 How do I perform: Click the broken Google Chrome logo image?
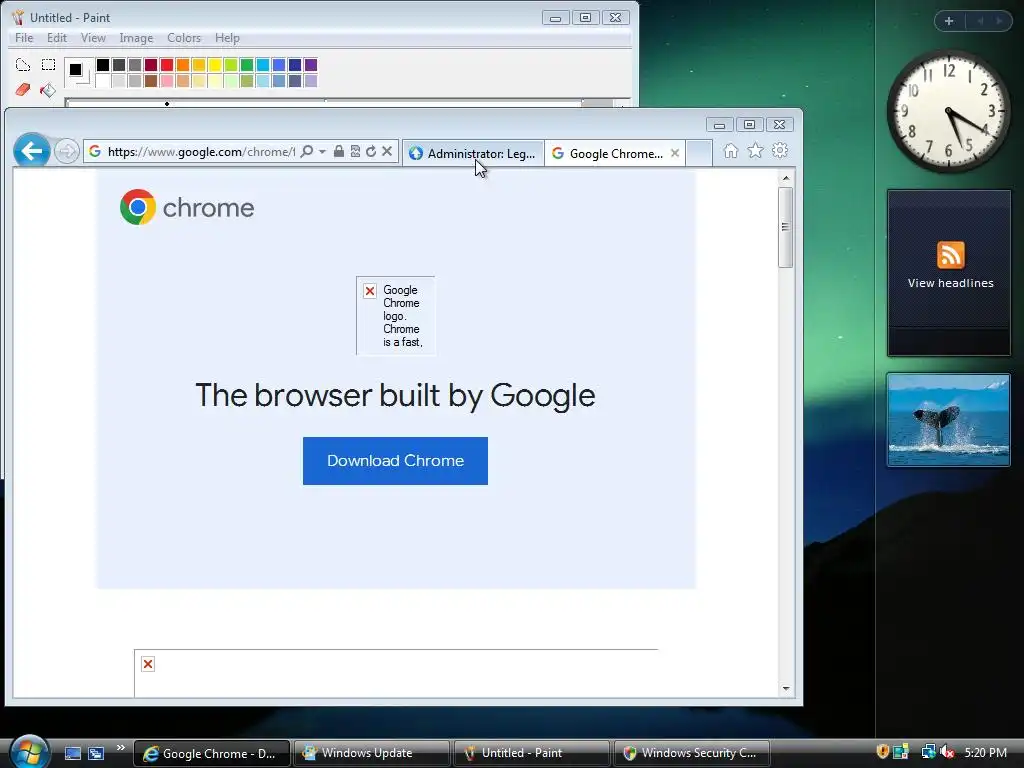tap(395, 315)
